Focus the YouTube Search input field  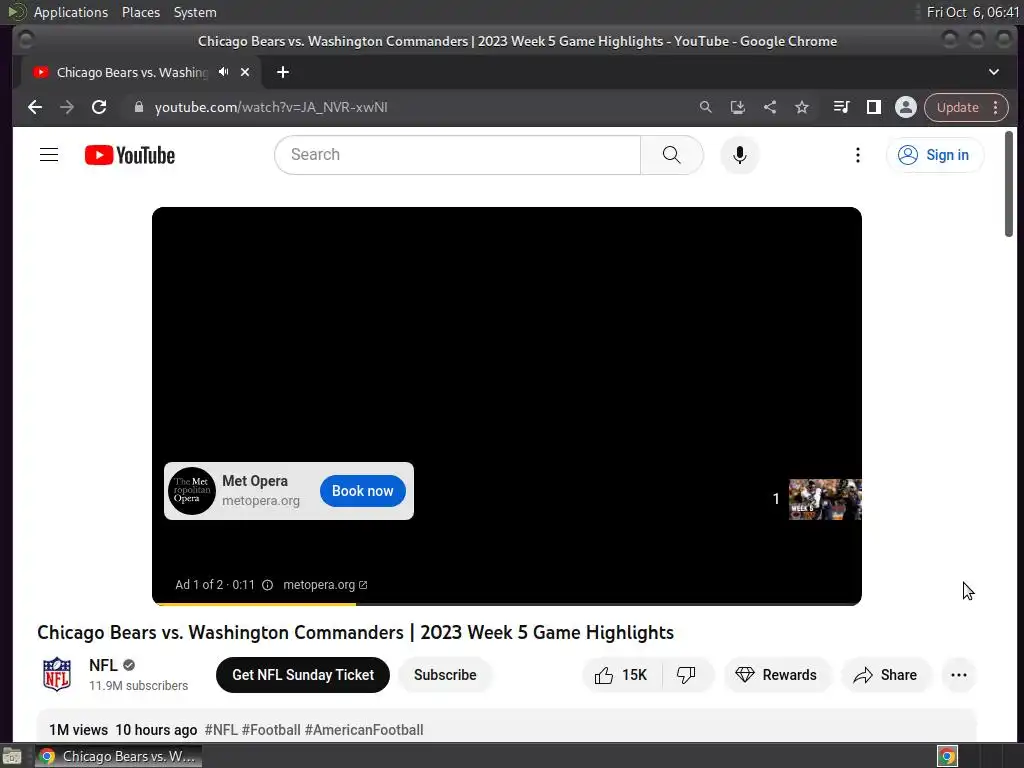click(x=457, y=155)
